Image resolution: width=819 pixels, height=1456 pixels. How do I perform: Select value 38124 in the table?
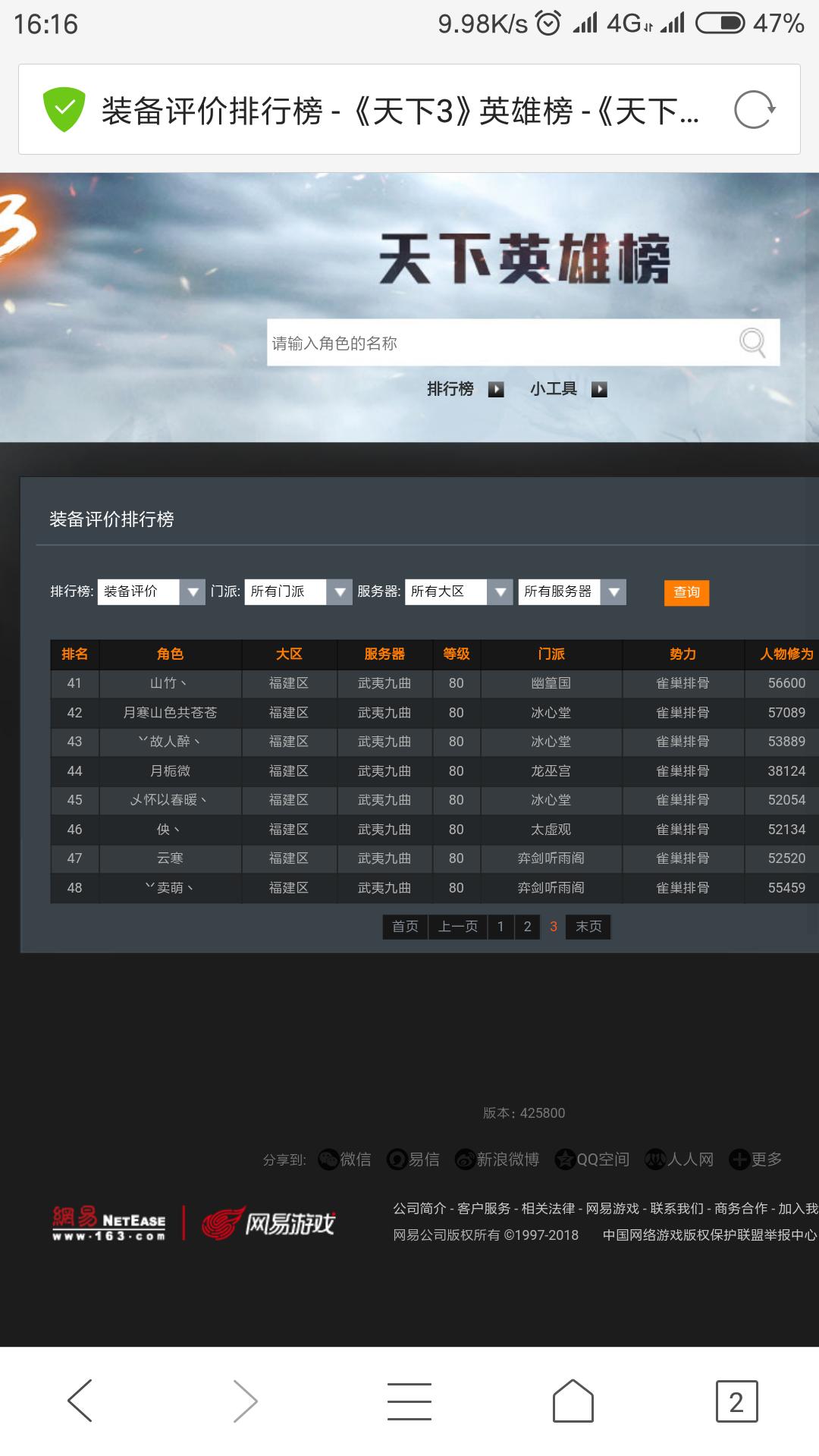pos(786,771)
